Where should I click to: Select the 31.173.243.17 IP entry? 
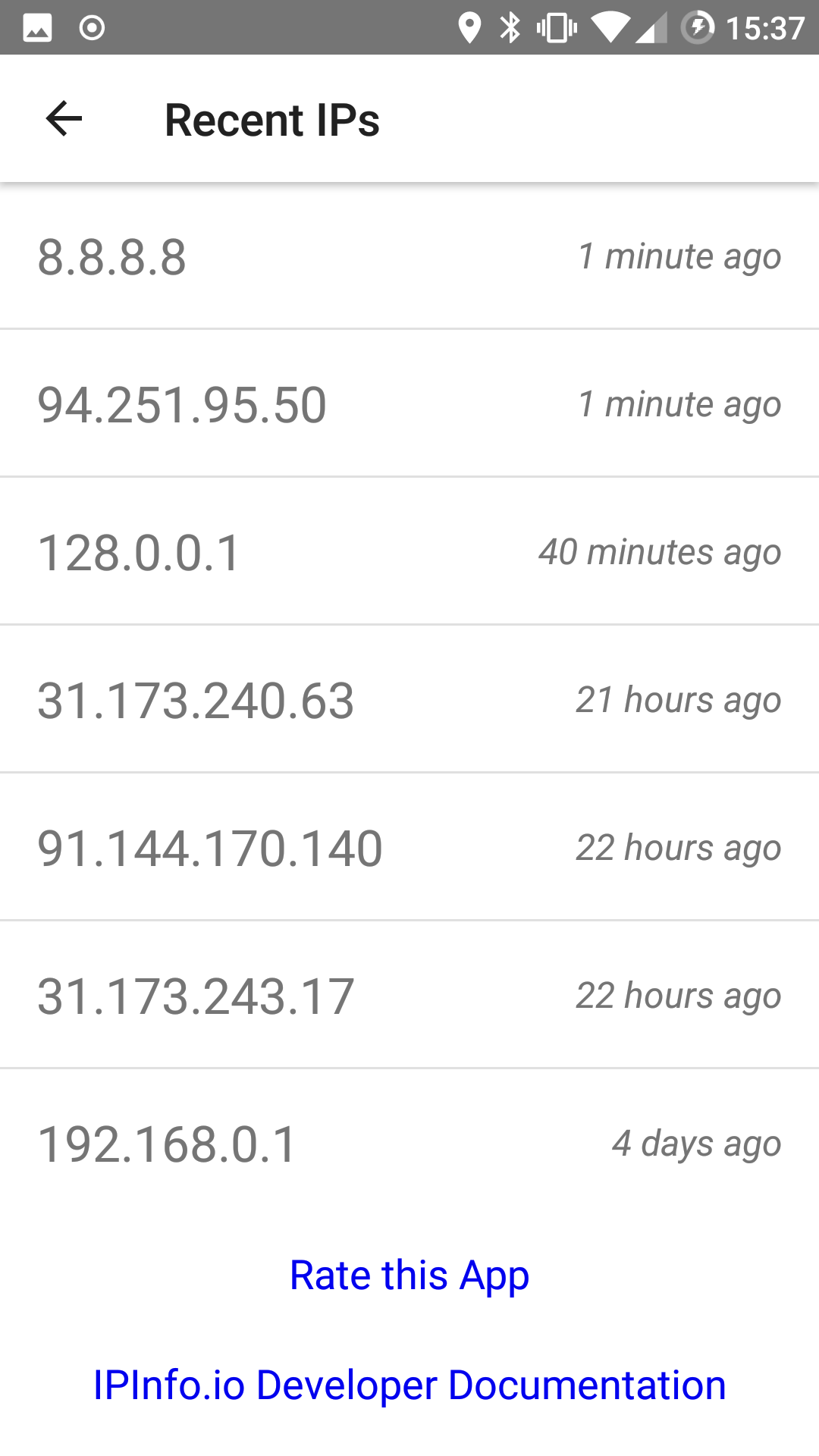(409, 996)
